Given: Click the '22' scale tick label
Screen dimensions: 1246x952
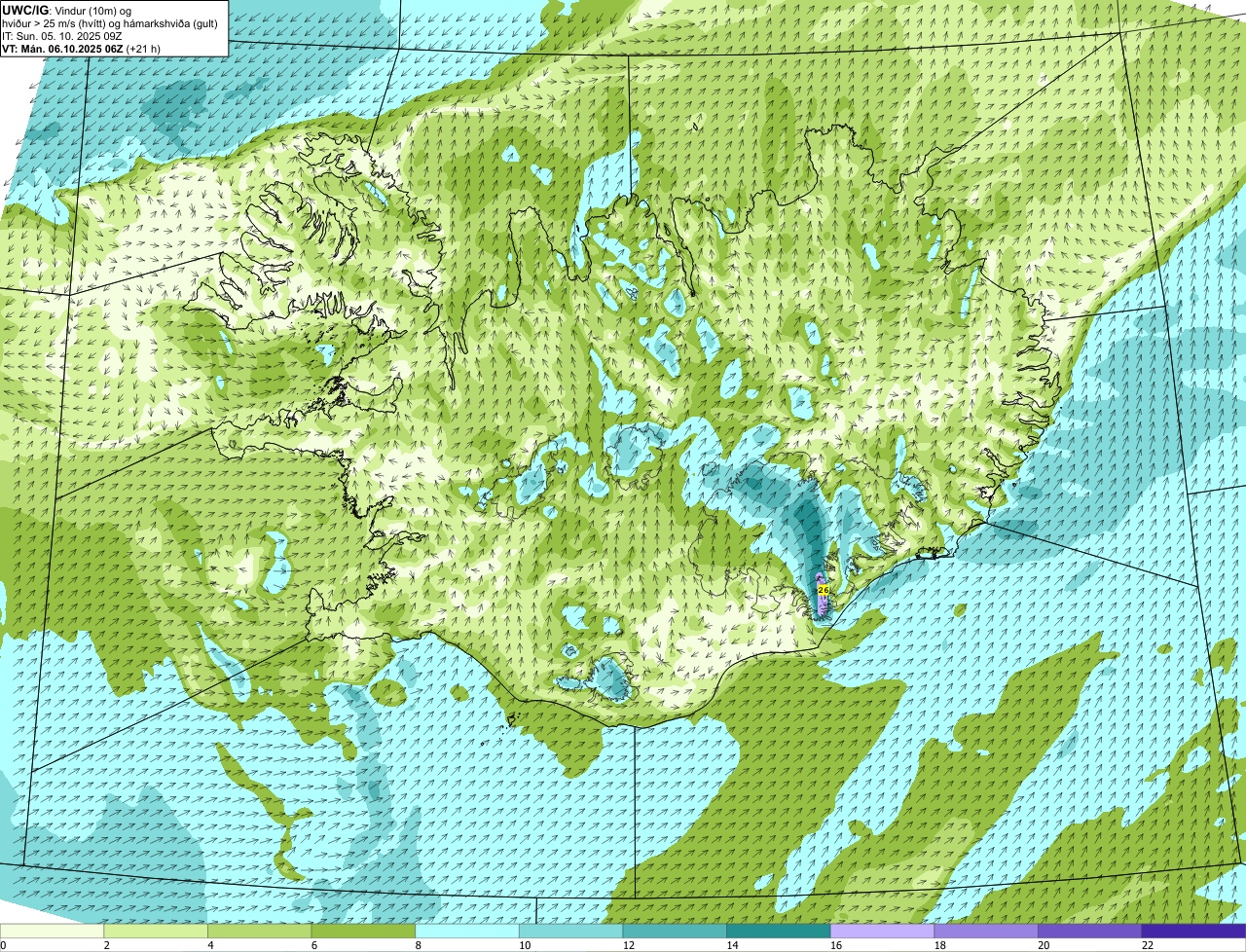Looking at the screenshot, I should coord(1148,945).
